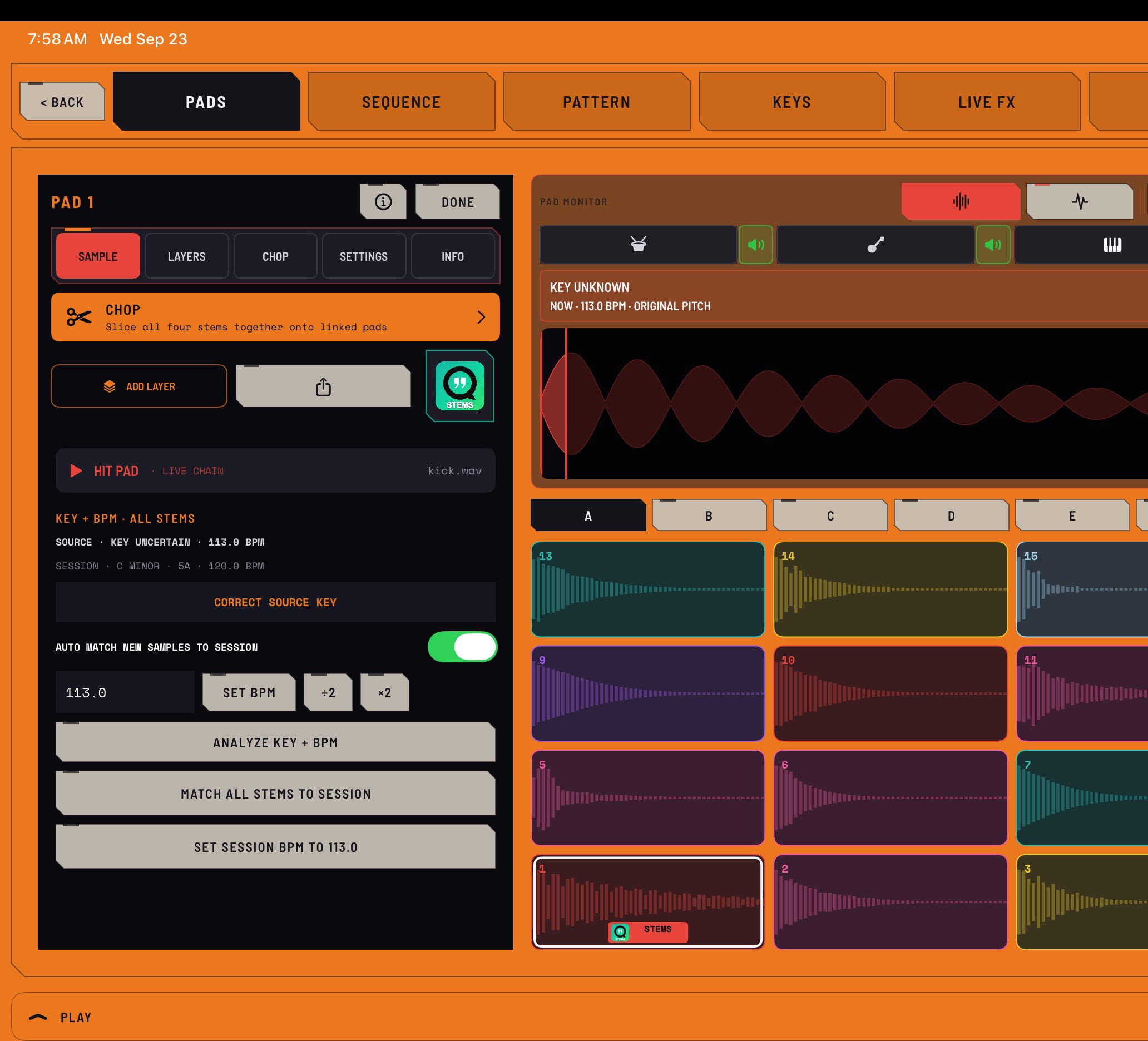1148x1041 pixels.
Task: Click Correct Source Key
Action: point(276,602)
